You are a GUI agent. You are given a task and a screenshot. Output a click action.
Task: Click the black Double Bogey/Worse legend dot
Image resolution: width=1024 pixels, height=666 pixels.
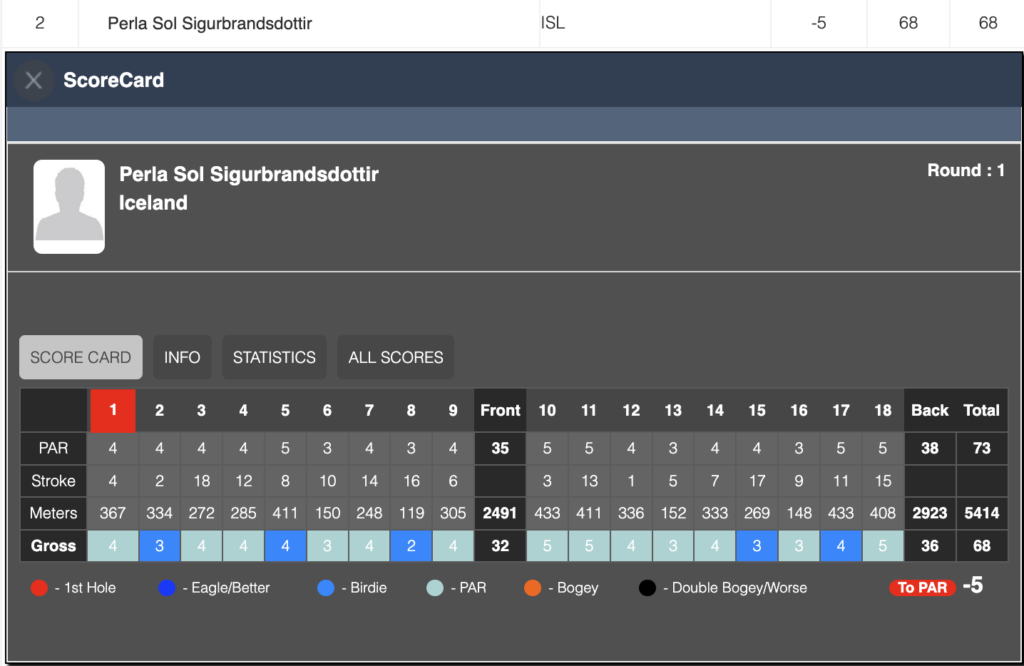pos(647,588)
